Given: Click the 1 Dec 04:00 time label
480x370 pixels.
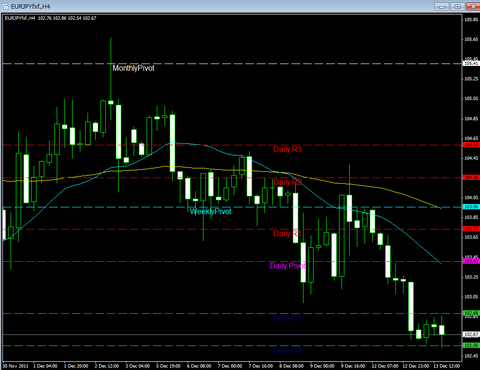Looking at the screenshot, I should pyautogui.click(x=45, y=366).
